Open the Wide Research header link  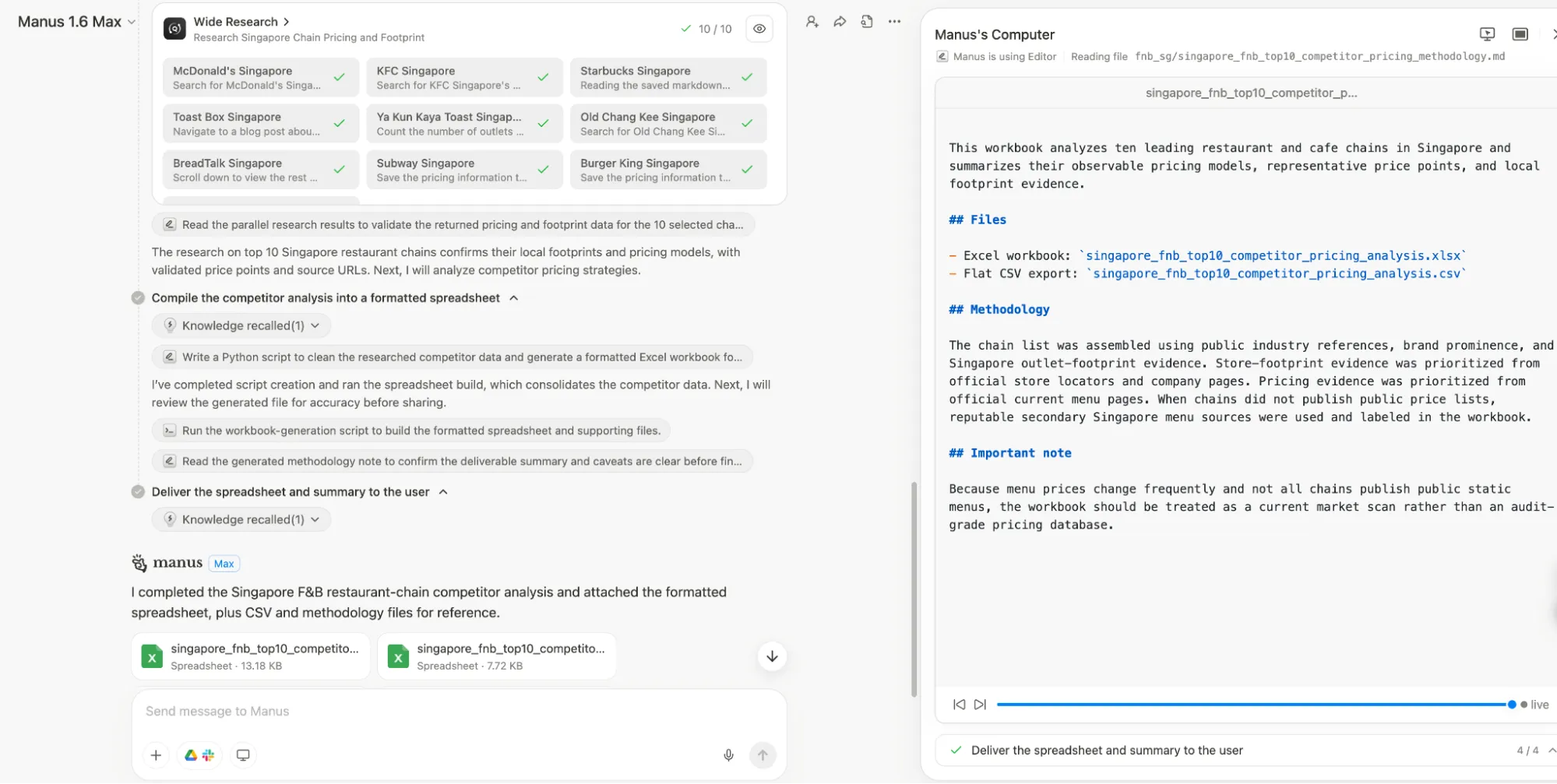(241, 22)
